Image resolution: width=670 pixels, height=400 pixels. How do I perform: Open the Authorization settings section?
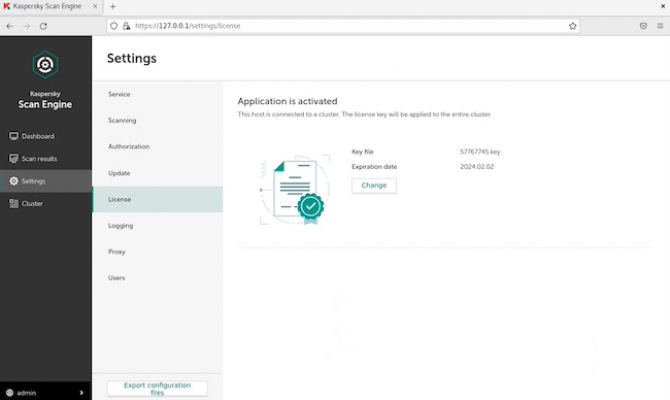click(157, 147)
